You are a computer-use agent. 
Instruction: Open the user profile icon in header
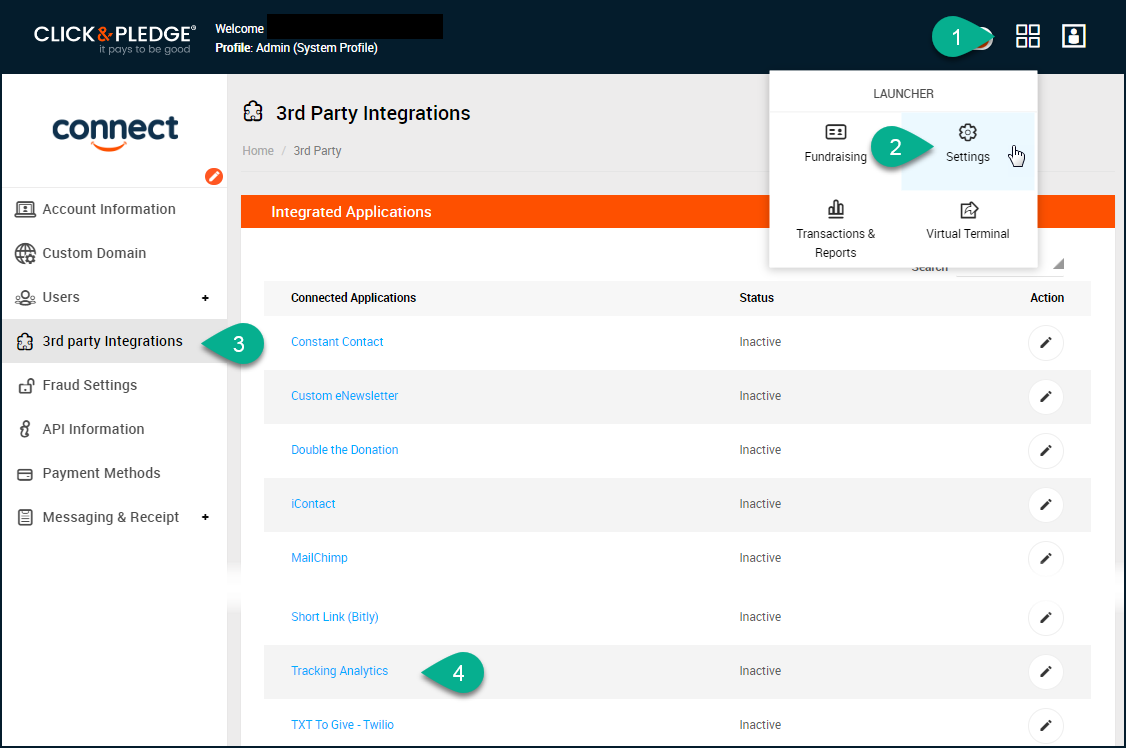point(1074,36)
